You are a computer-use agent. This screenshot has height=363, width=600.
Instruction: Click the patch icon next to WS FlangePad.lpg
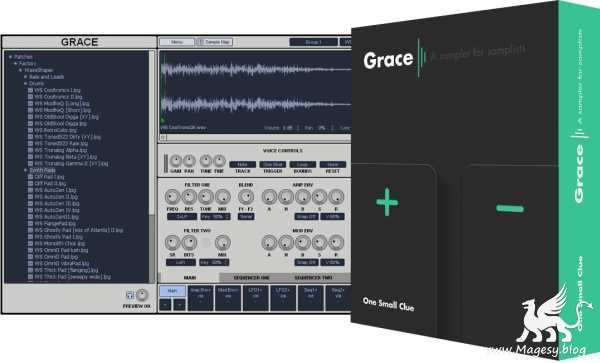click(30, 223)
